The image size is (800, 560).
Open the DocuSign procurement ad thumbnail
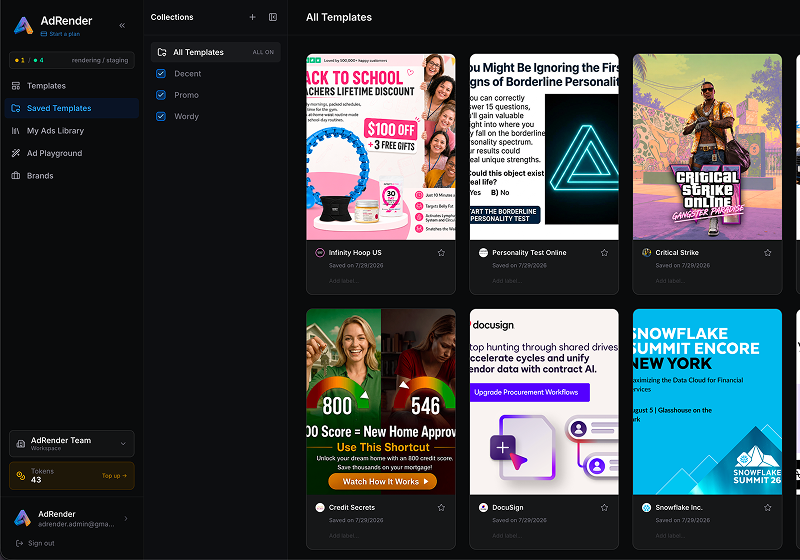coord(544,402)
